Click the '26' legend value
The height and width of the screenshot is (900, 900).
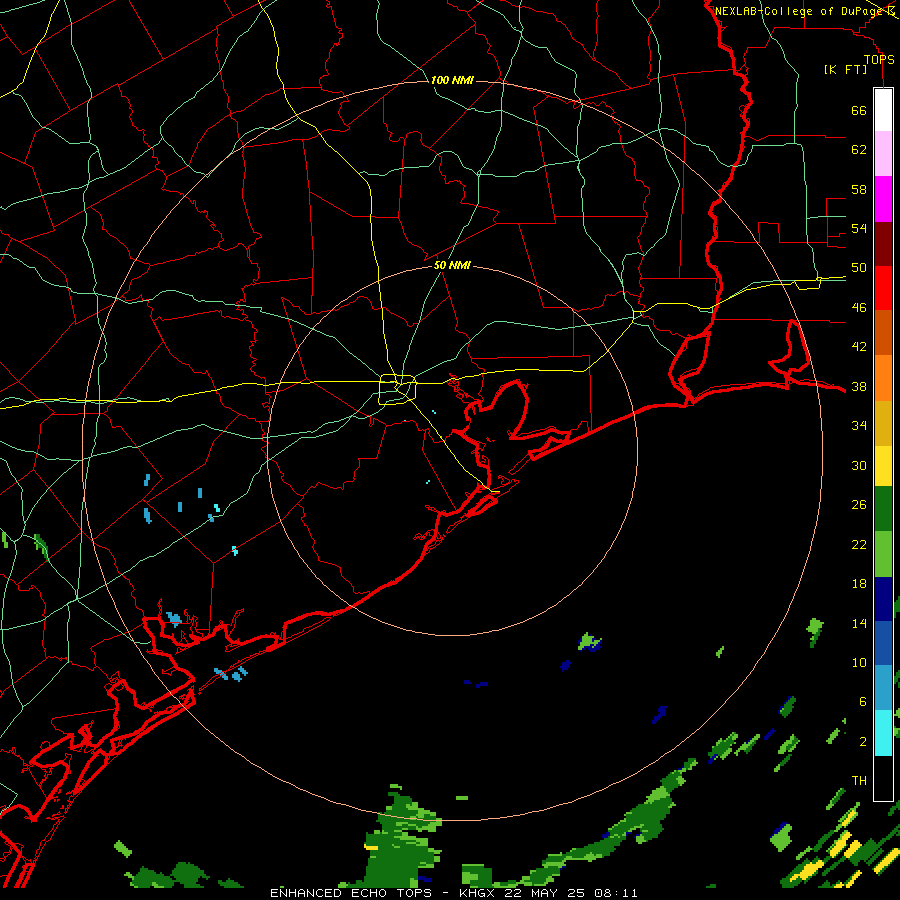[859, 505]
